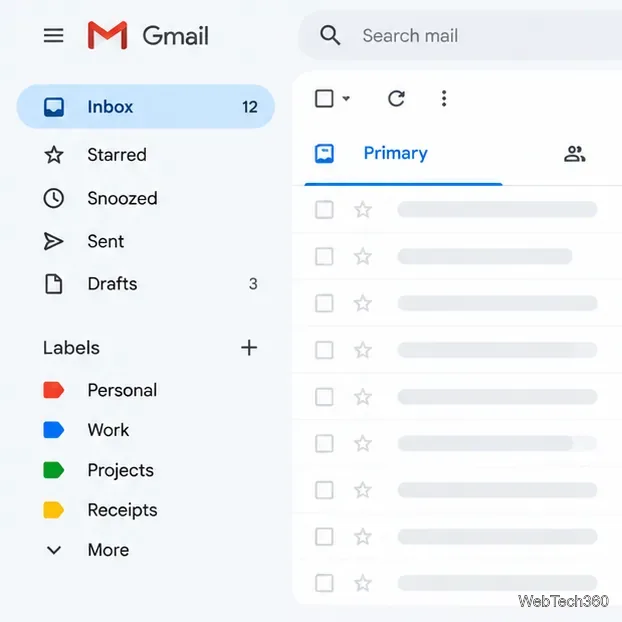
Task: Click the Inbox unread count 12
Action: tap(250, 107)
